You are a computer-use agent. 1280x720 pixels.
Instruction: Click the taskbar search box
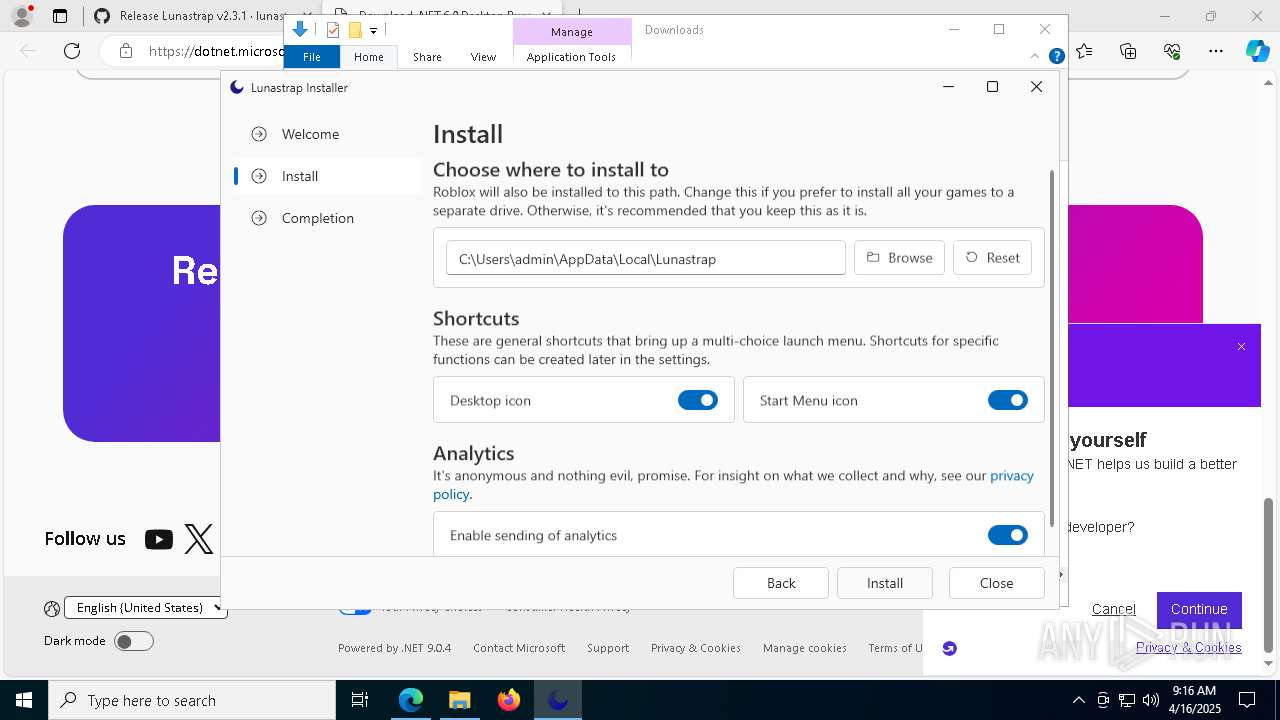192,700
